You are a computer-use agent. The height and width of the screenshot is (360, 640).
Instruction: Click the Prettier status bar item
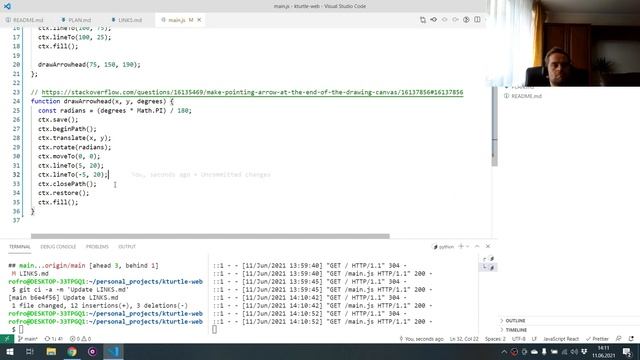click(597, 339)
